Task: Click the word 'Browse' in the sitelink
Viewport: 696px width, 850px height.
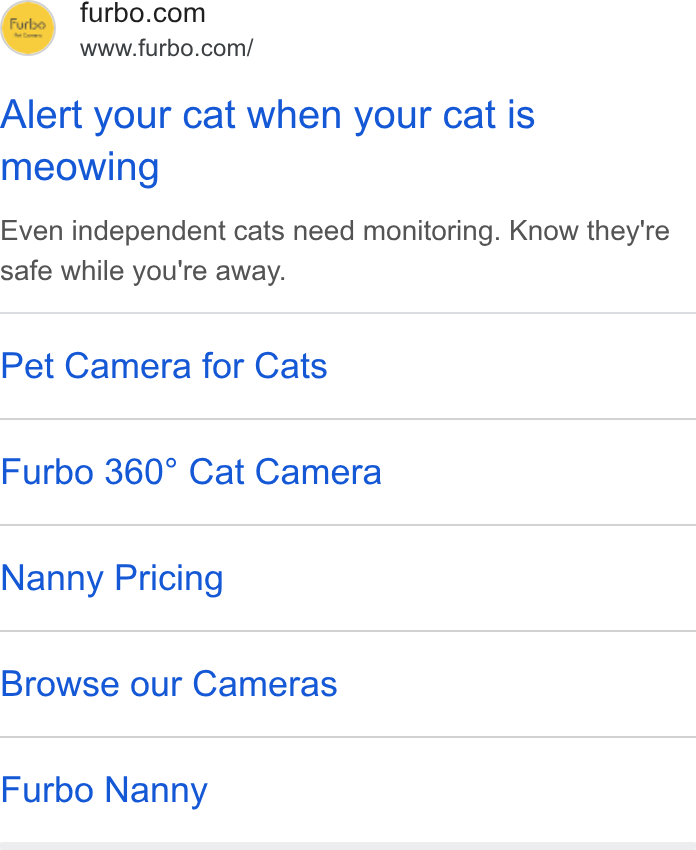Action: pyautogui.click(x=60, y=684)
